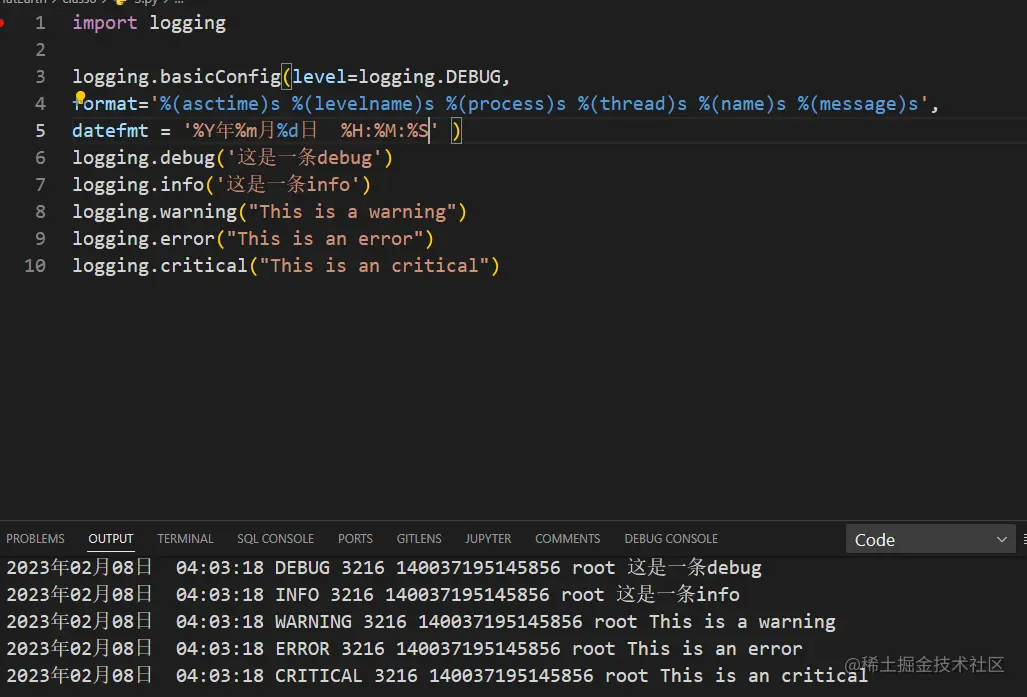Open the SQL CONSOLE tab
The height and width of the screenshot is (697, 1027).
[275, 538]
